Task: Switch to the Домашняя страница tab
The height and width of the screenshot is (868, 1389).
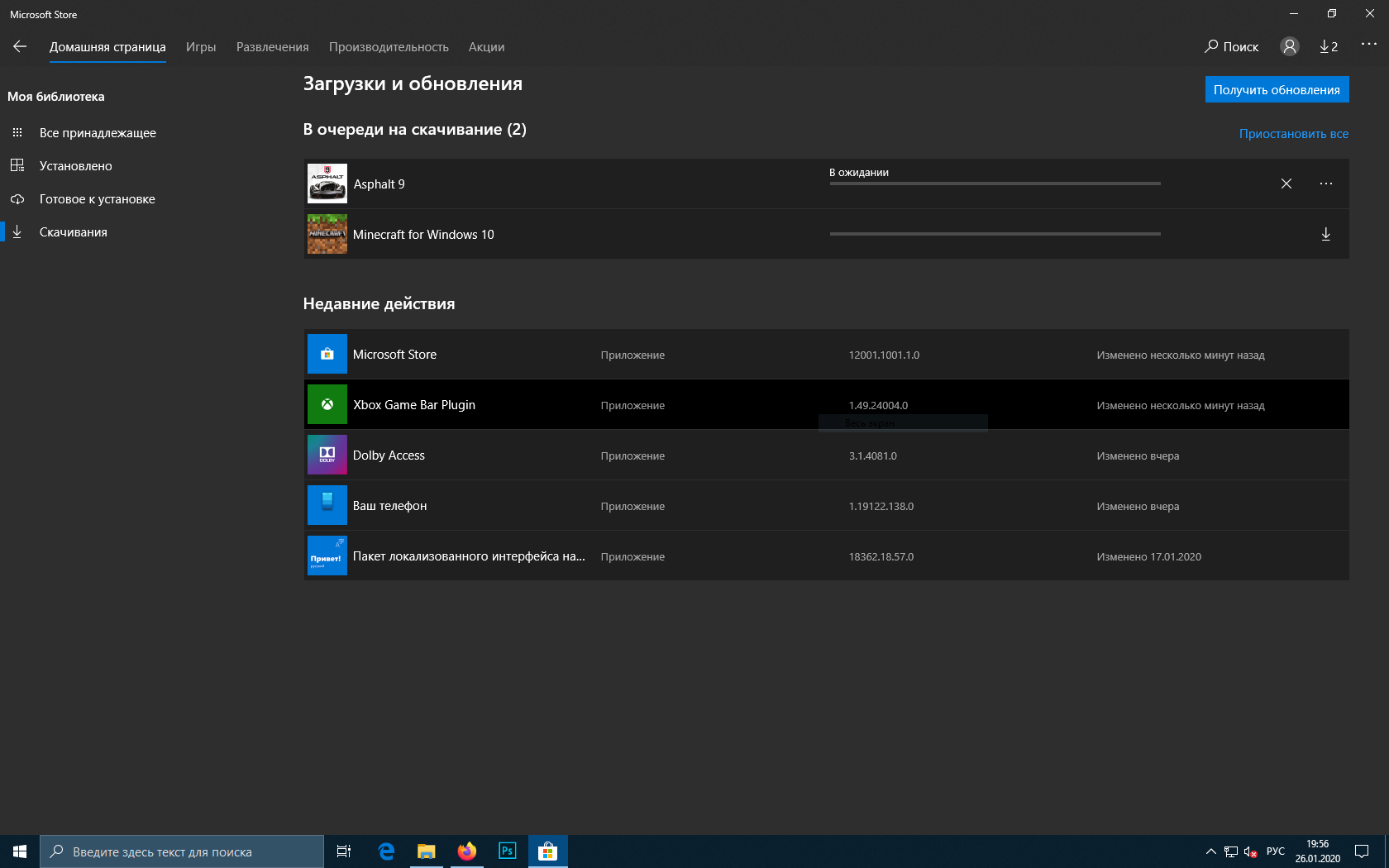Action: point(107,47)
